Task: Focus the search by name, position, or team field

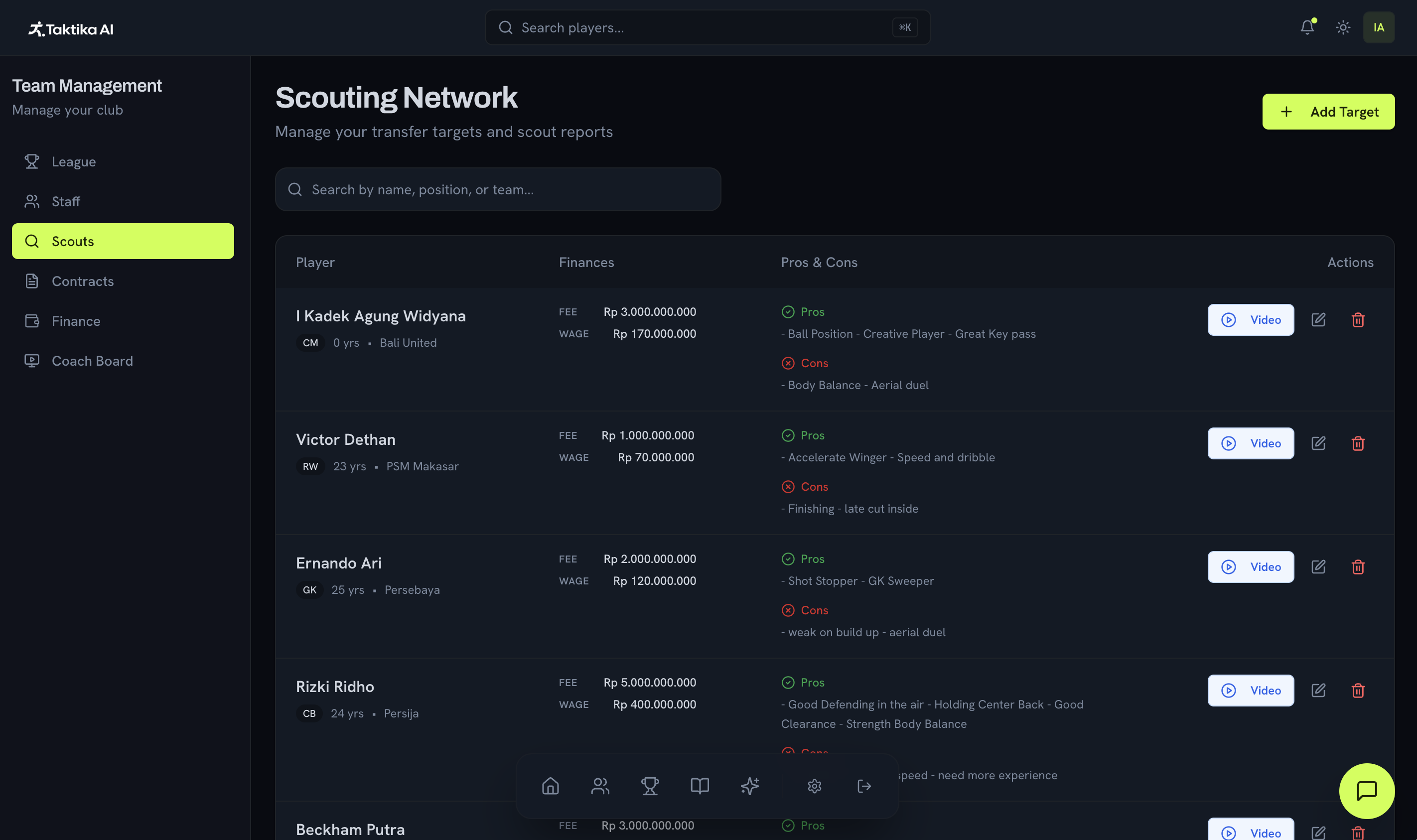Action: coord(497,189)
